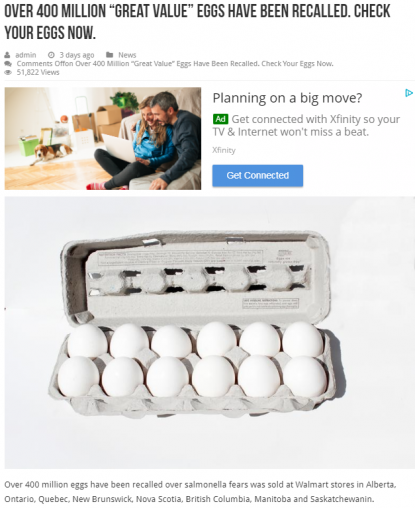The height and width of the screenshot is (508, 415).
Task: Click the folder icon beside News
Action: coord(109,55)
